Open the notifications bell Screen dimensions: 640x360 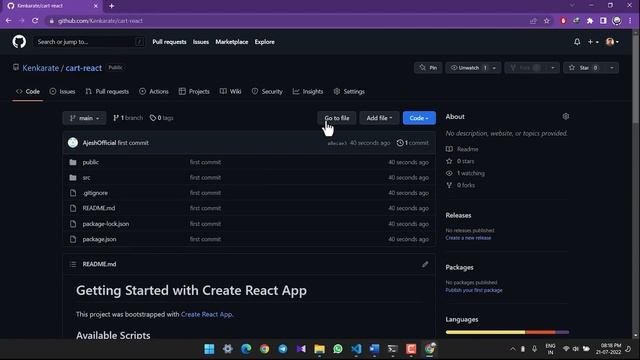[x=577, y=42]
